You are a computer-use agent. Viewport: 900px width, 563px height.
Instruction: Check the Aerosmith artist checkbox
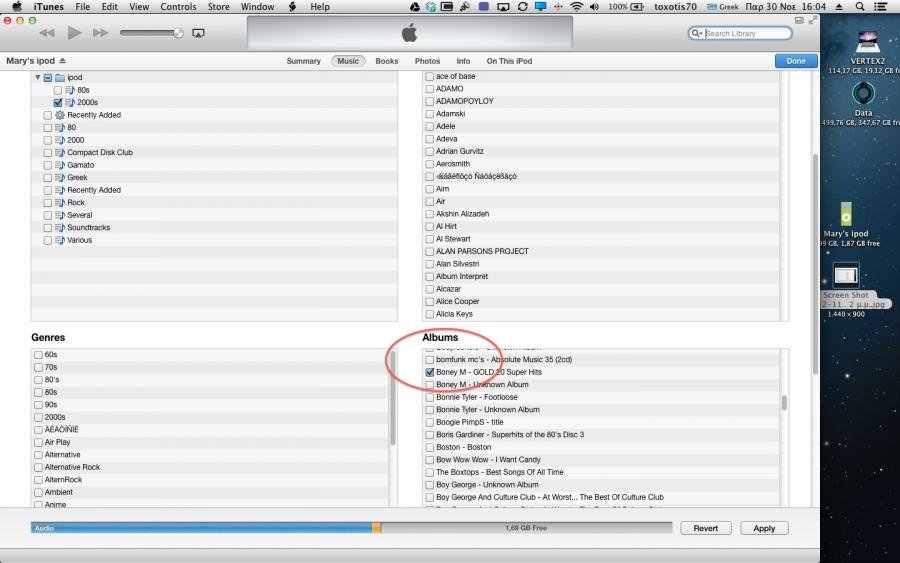pos(430,164)
